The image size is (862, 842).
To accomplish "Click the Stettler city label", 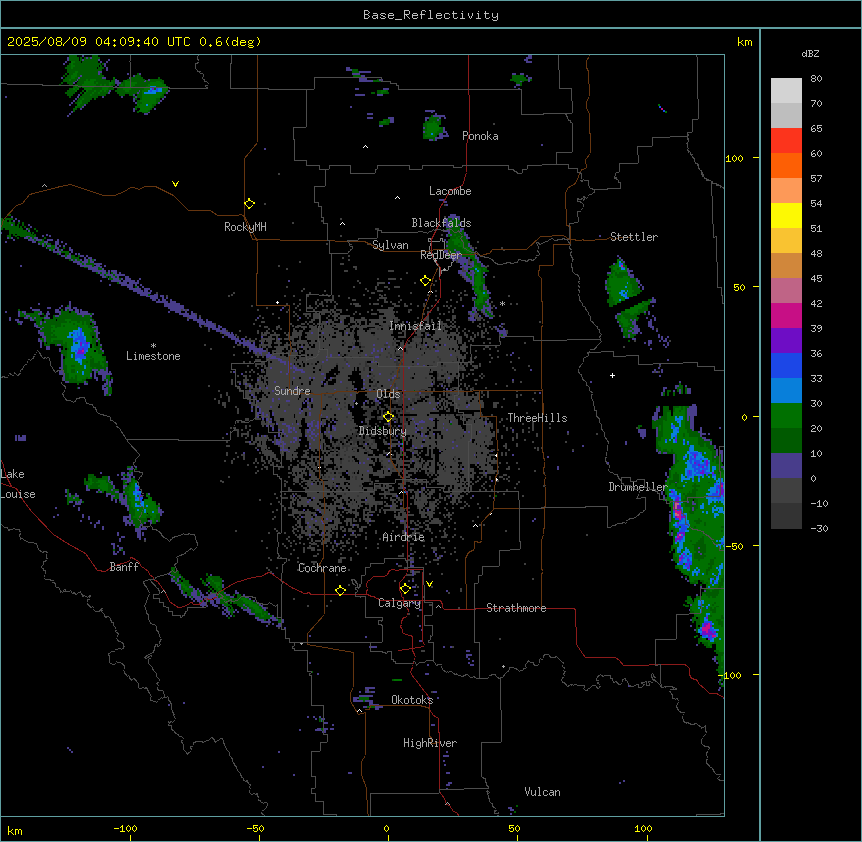I will pos(634,237).
